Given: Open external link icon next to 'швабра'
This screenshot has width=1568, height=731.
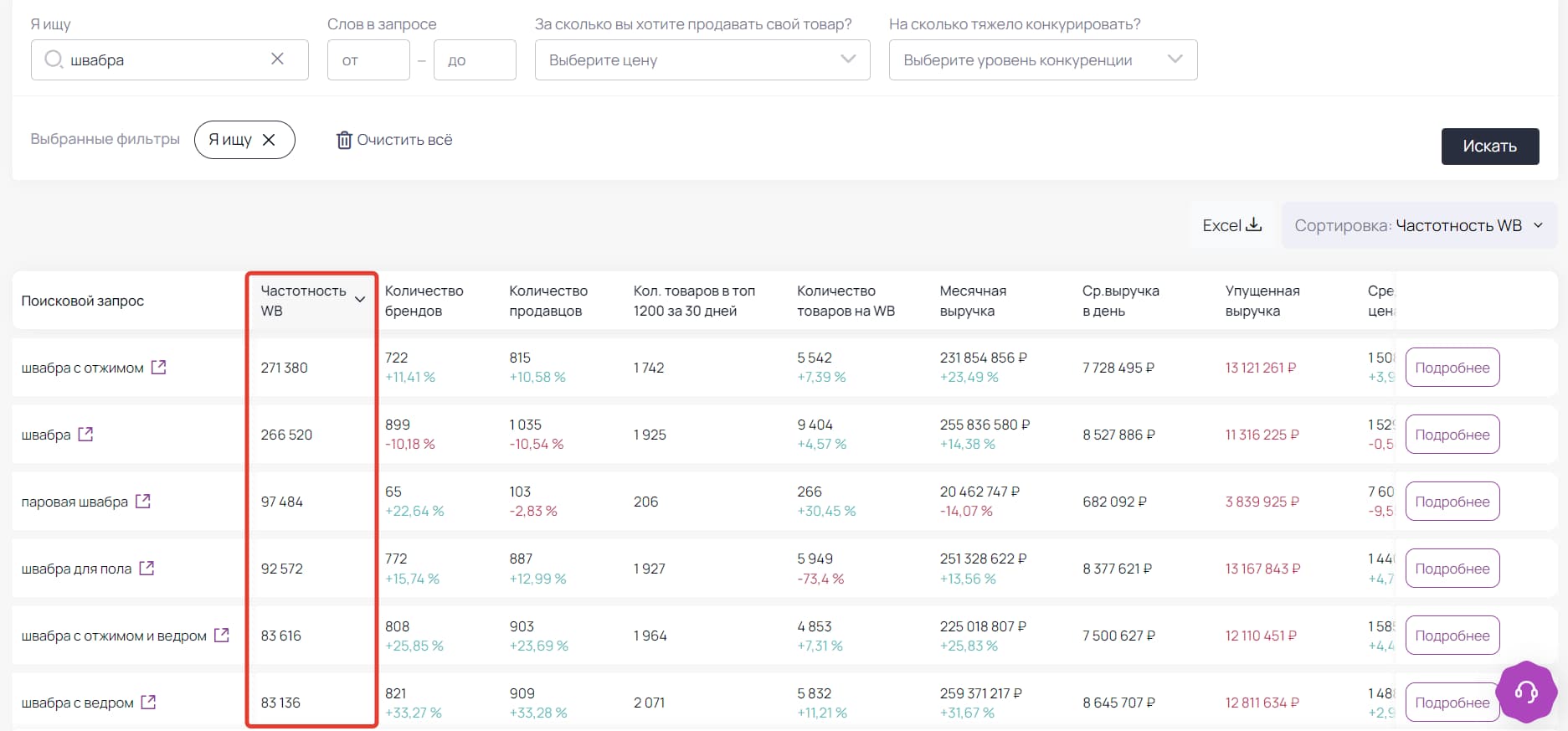Looking at the screenshot, I should pos(85,434).
